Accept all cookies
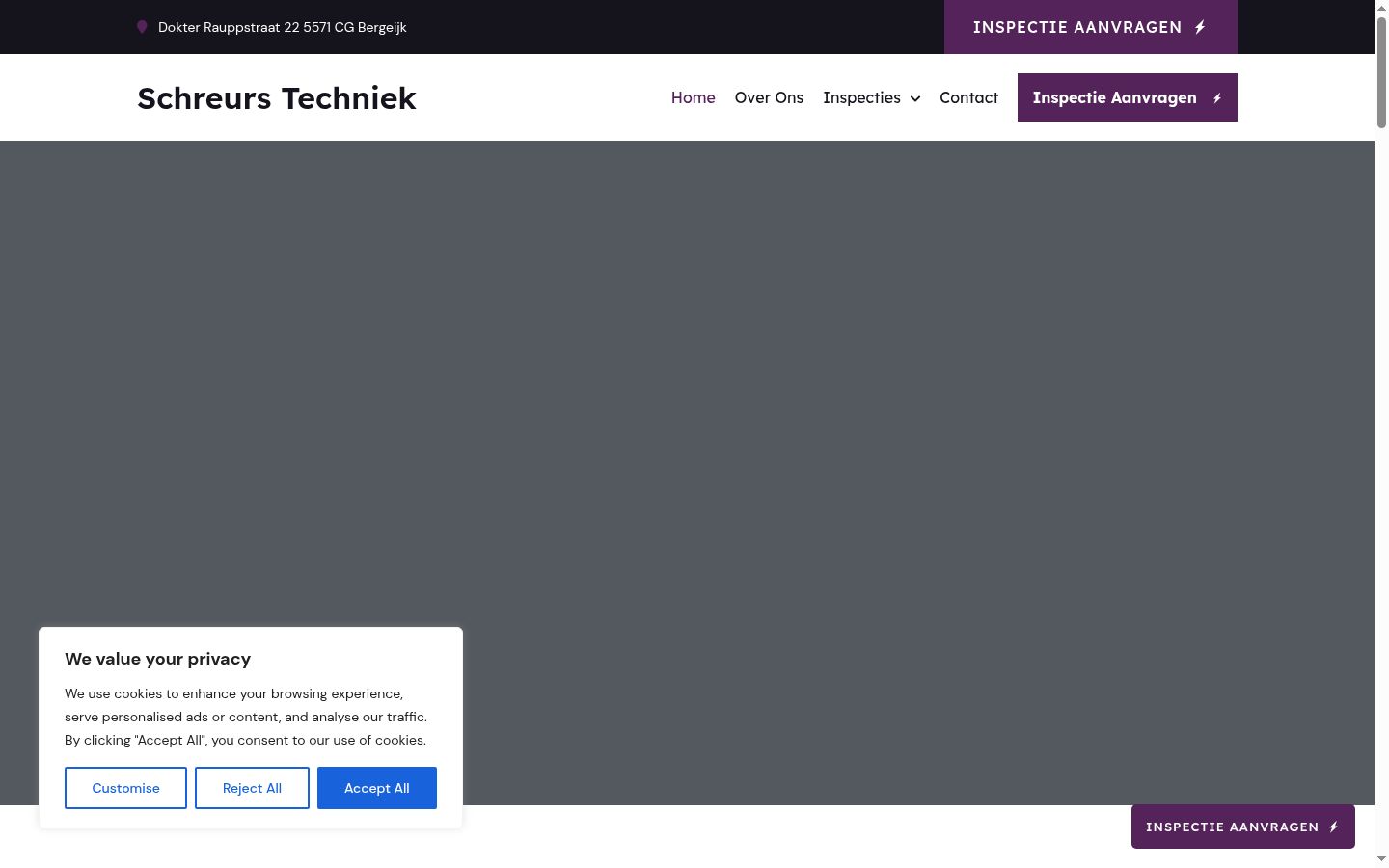The width and height of the screenshot is (1389, 868). click(x=377, y=788)
